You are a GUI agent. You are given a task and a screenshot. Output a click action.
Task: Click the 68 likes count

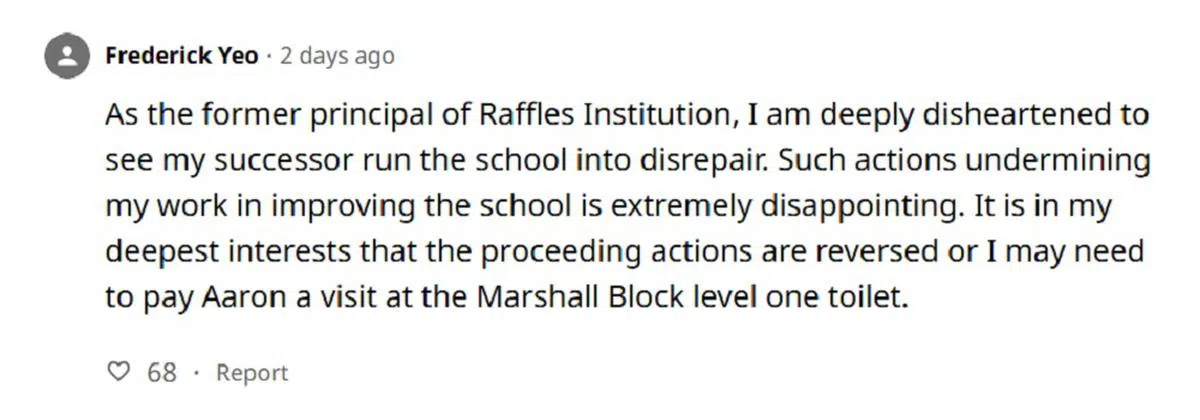(162, 373)
